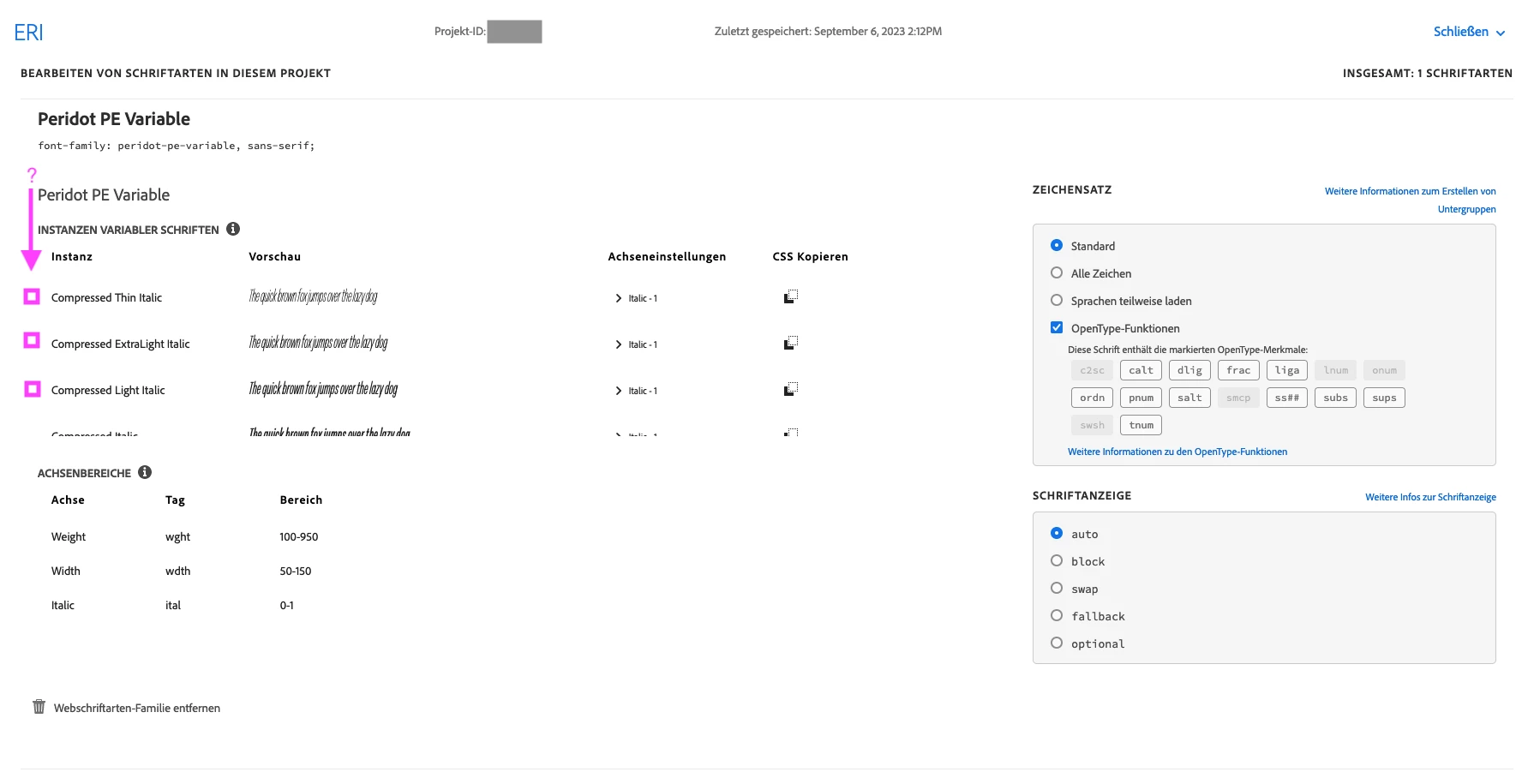Select the Alle Zeichen radio button

[x=1057, y=272]
